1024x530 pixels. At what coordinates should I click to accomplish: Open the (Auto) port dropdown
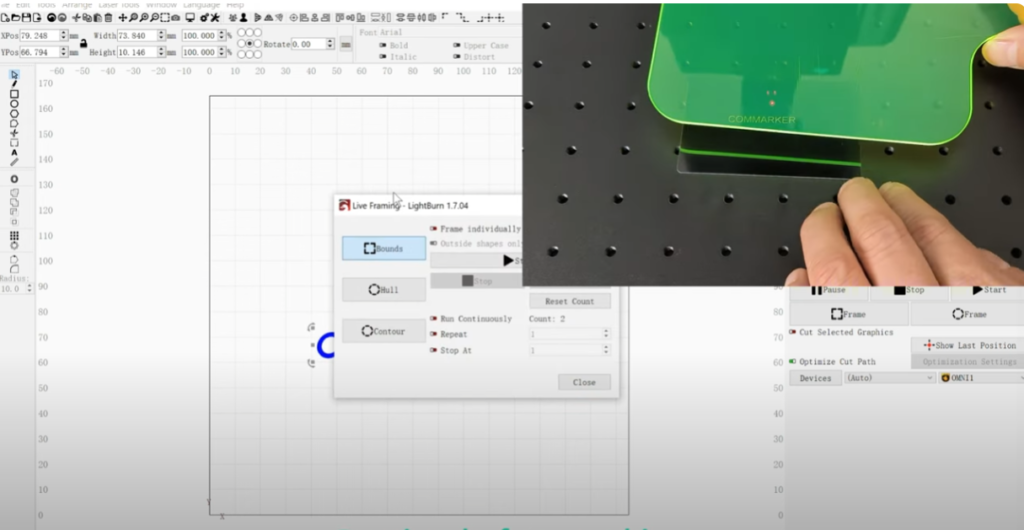click(x=889, y=378)
